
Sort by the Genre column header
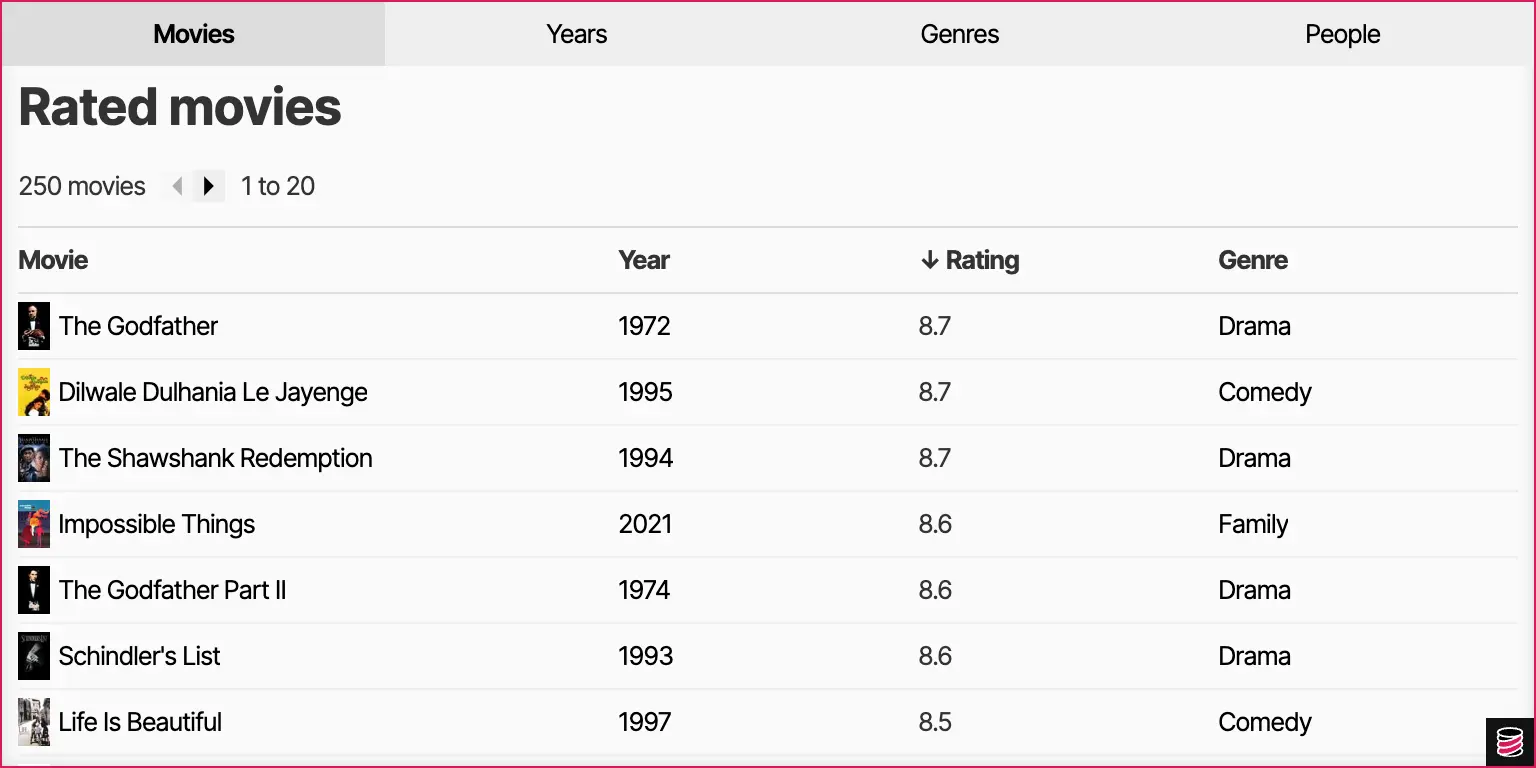click(x=1253, y=260)
